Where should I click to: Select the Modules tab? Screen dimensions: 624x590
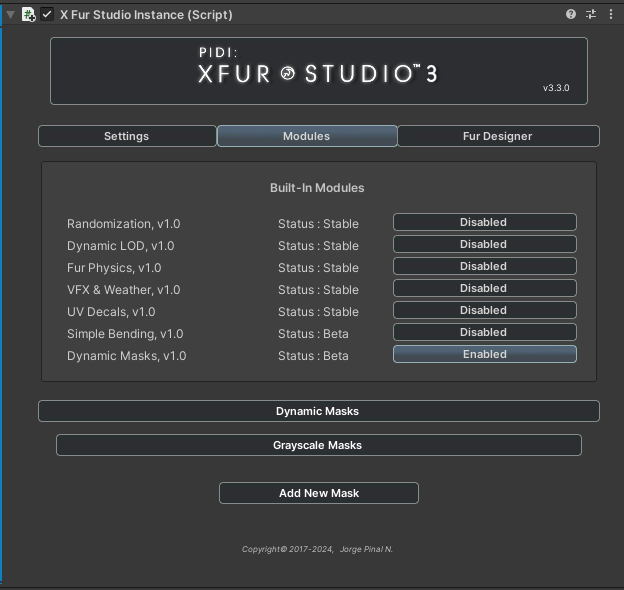click(x=307, y=136)
